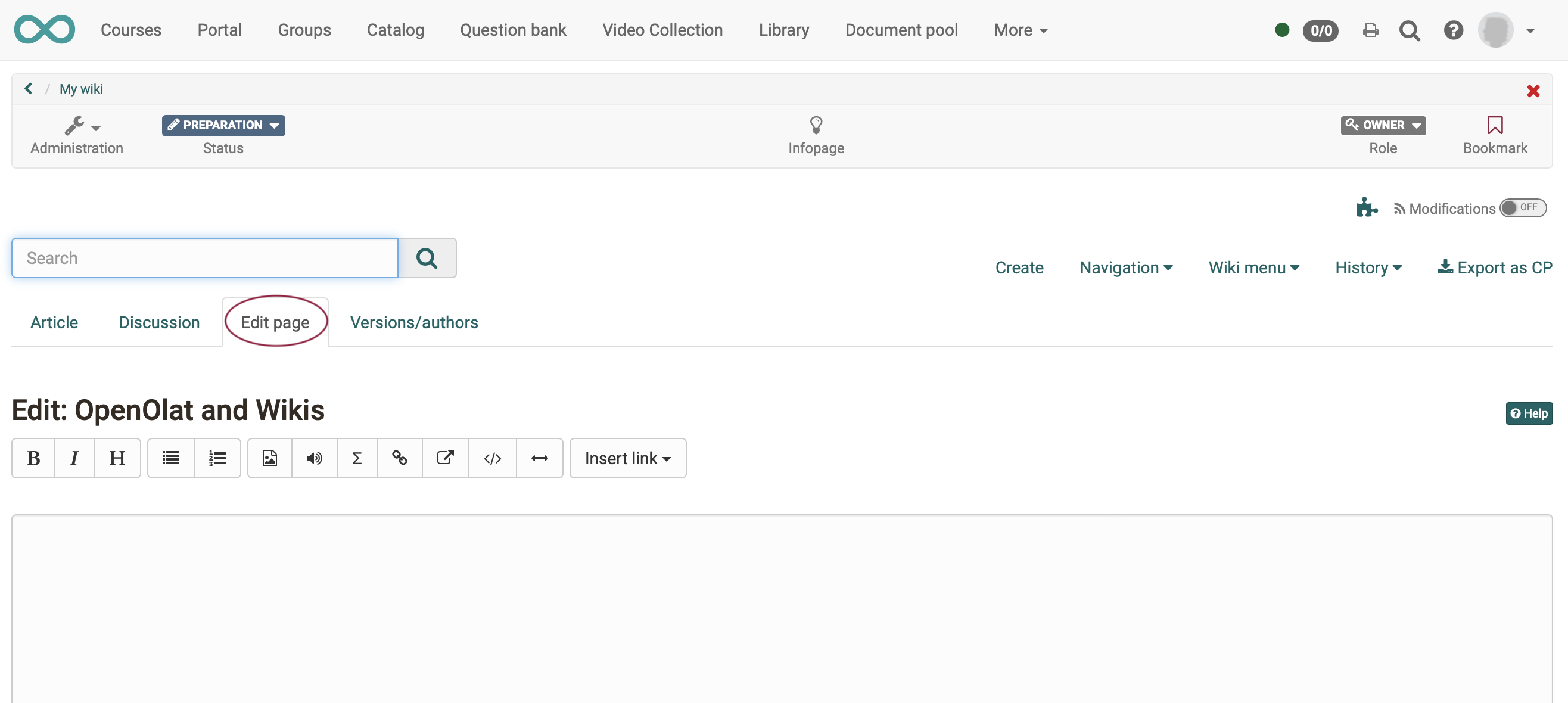
Task: Insert an image into the page
Action: (x=270, y=458)
